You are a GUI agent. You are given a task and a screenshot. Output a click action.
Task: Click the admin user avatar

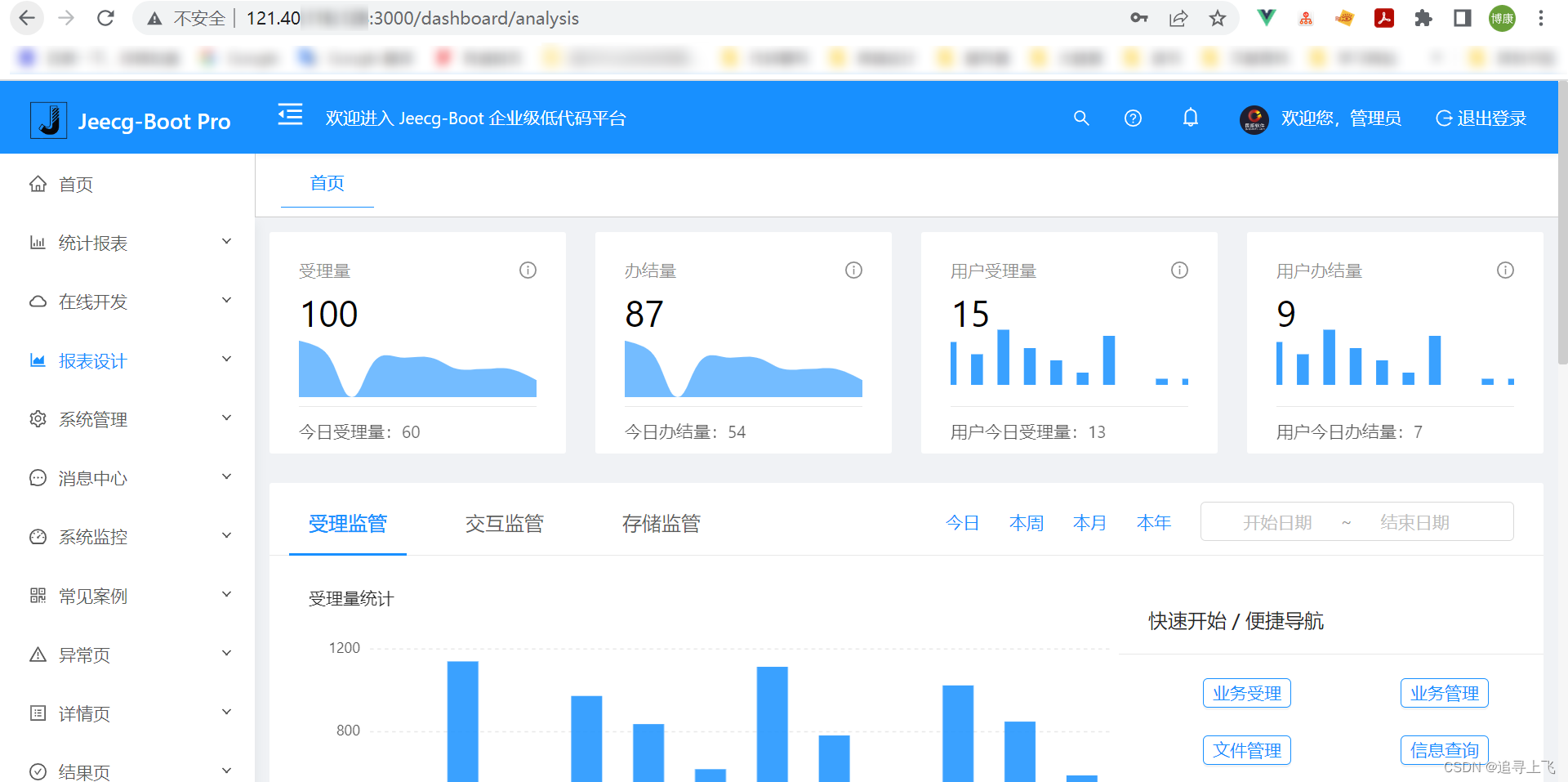(1254, 118)
